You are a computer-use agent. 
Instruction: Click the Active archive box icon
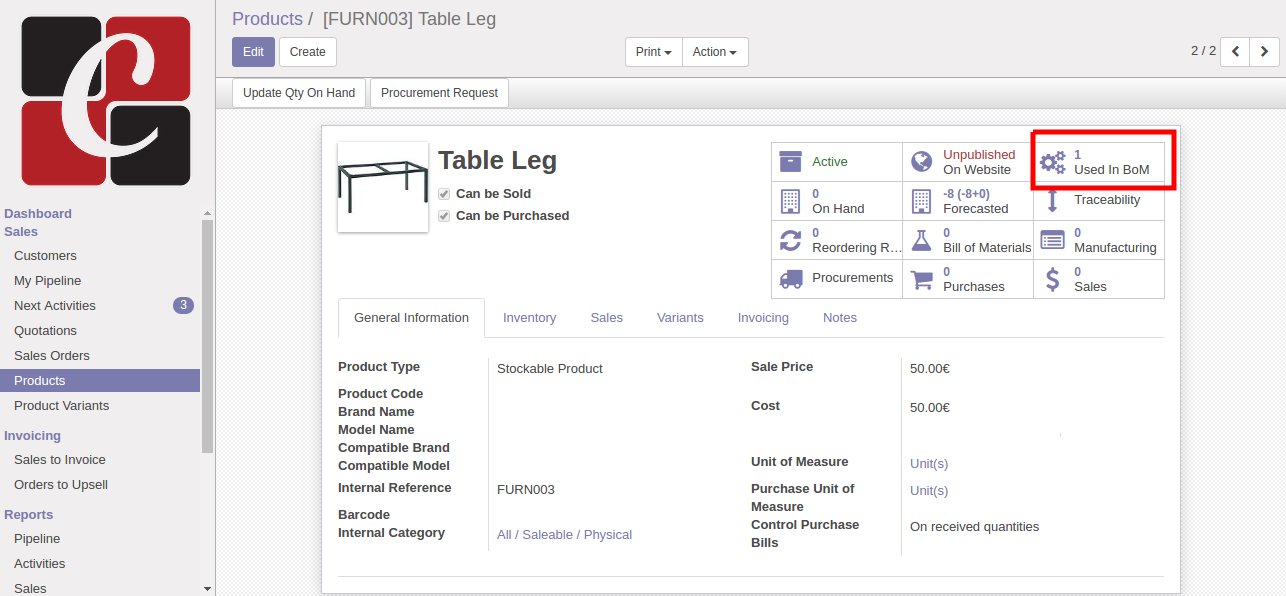pos(791,162)
